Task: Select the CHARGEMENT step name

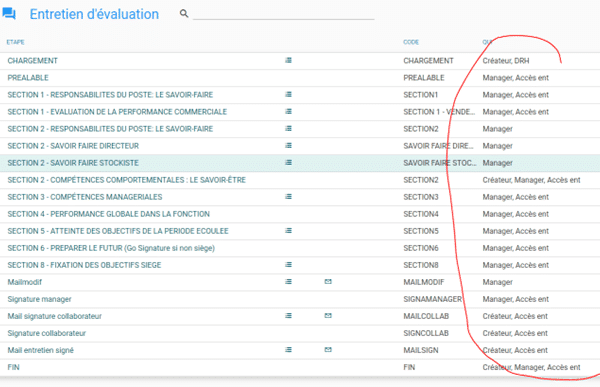Action: point(33,61)
